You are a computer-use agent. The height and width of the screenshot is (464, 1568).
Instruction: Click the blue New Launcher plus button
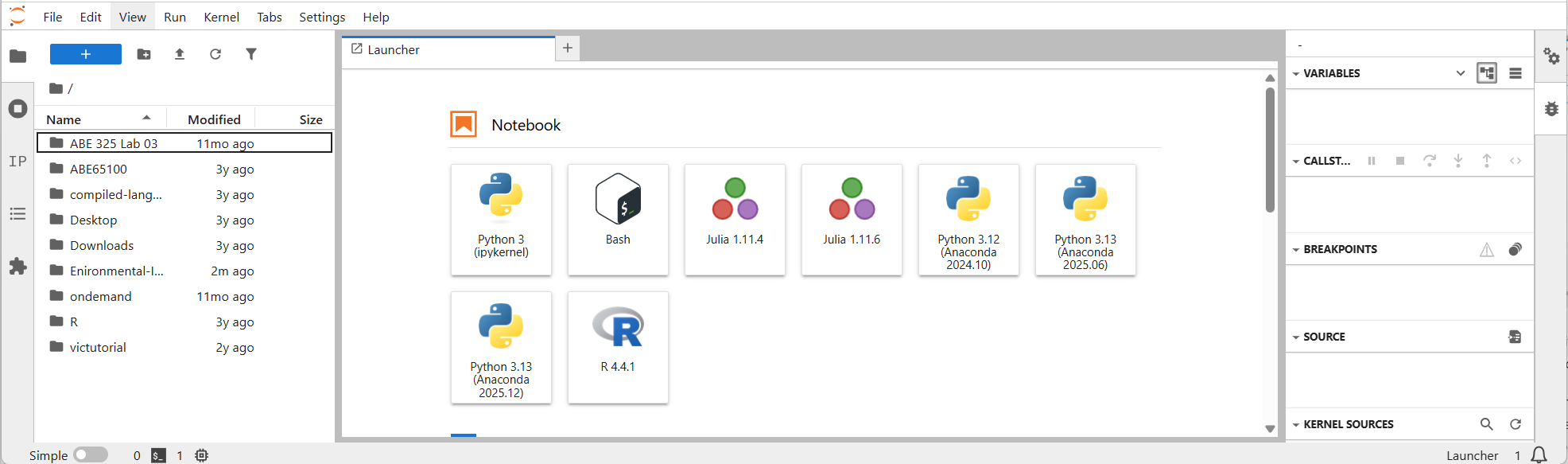86,54
